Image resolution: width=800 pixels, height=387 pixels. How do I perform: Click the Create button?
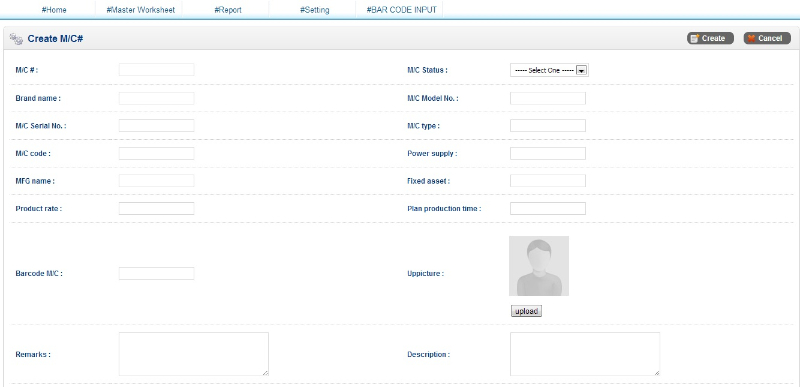(x=710, y=38)
